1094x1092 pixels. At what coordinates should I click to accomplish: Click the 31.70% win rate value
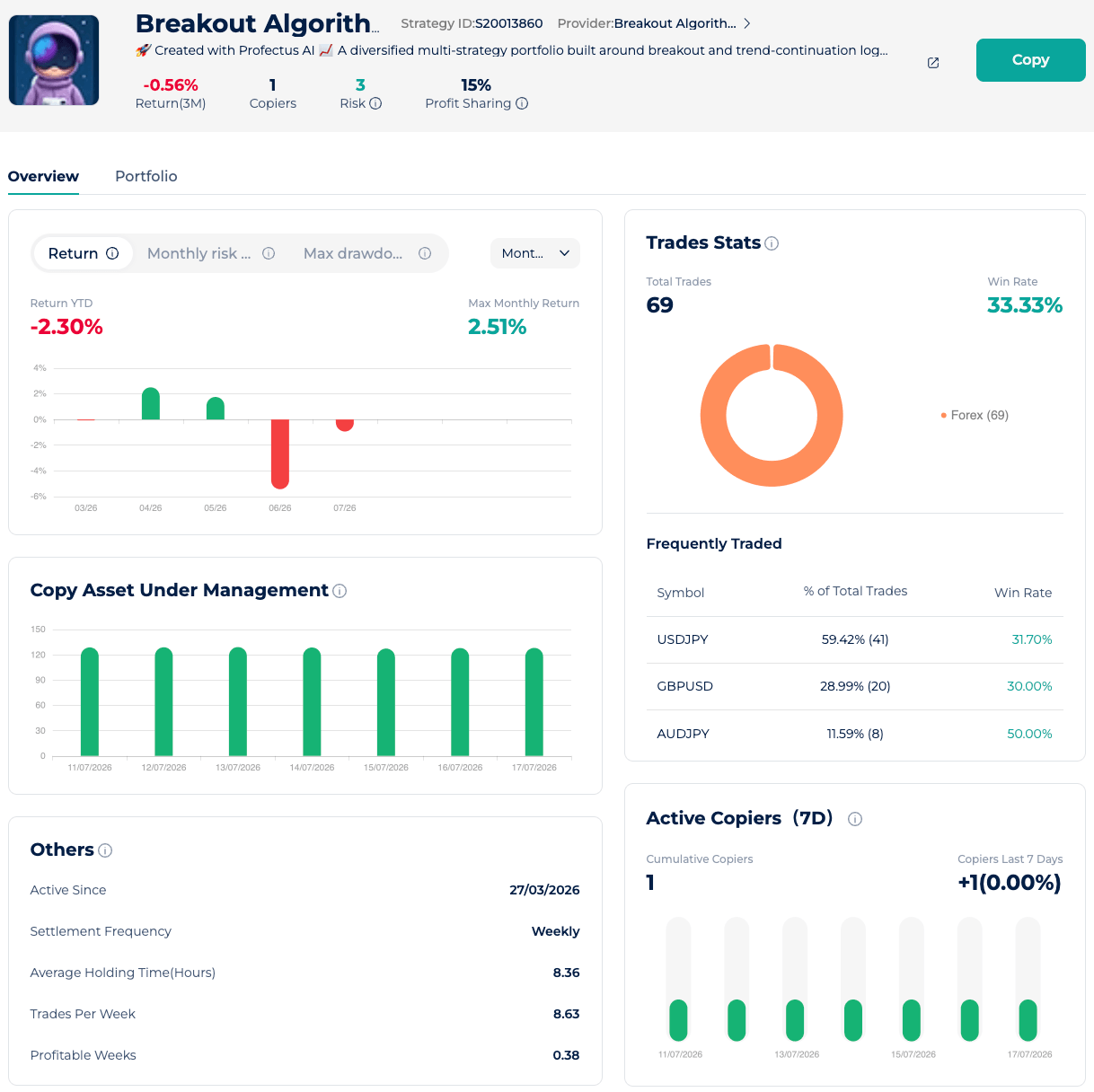[1032, 639]
